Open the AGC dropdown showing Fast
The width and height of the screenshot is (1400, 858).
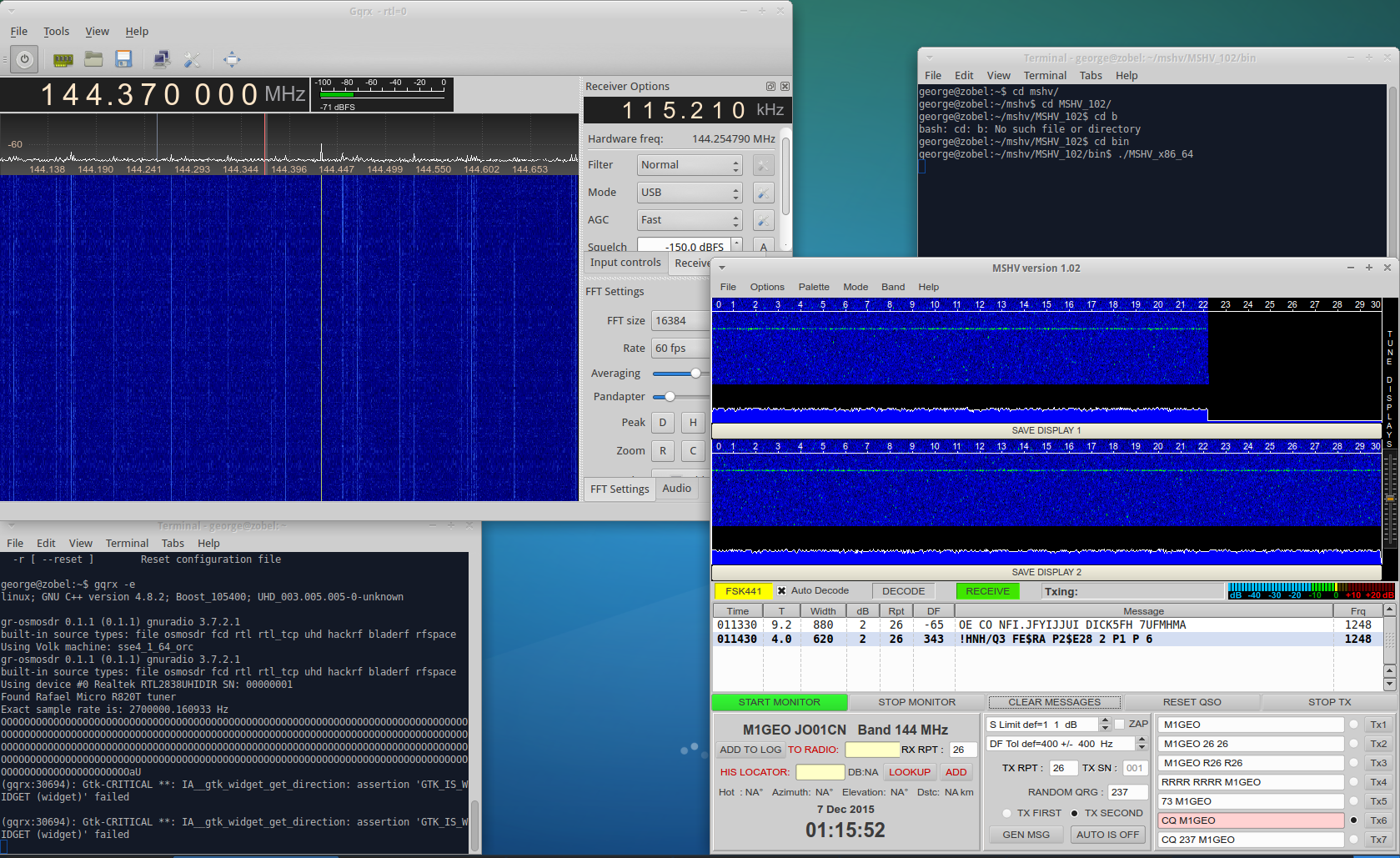(690, 220)
